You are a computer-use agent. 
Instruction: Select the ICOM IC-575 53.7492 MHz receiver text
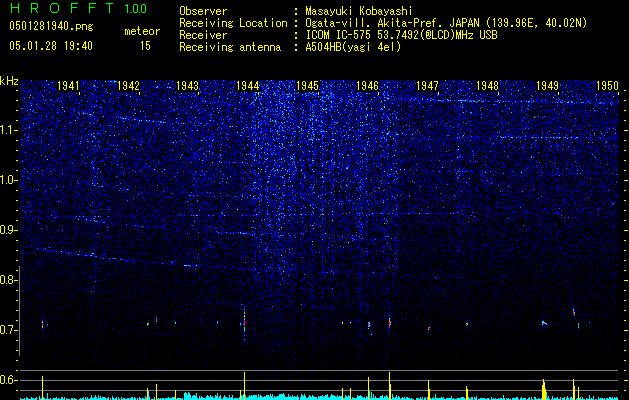coord(401,35)
